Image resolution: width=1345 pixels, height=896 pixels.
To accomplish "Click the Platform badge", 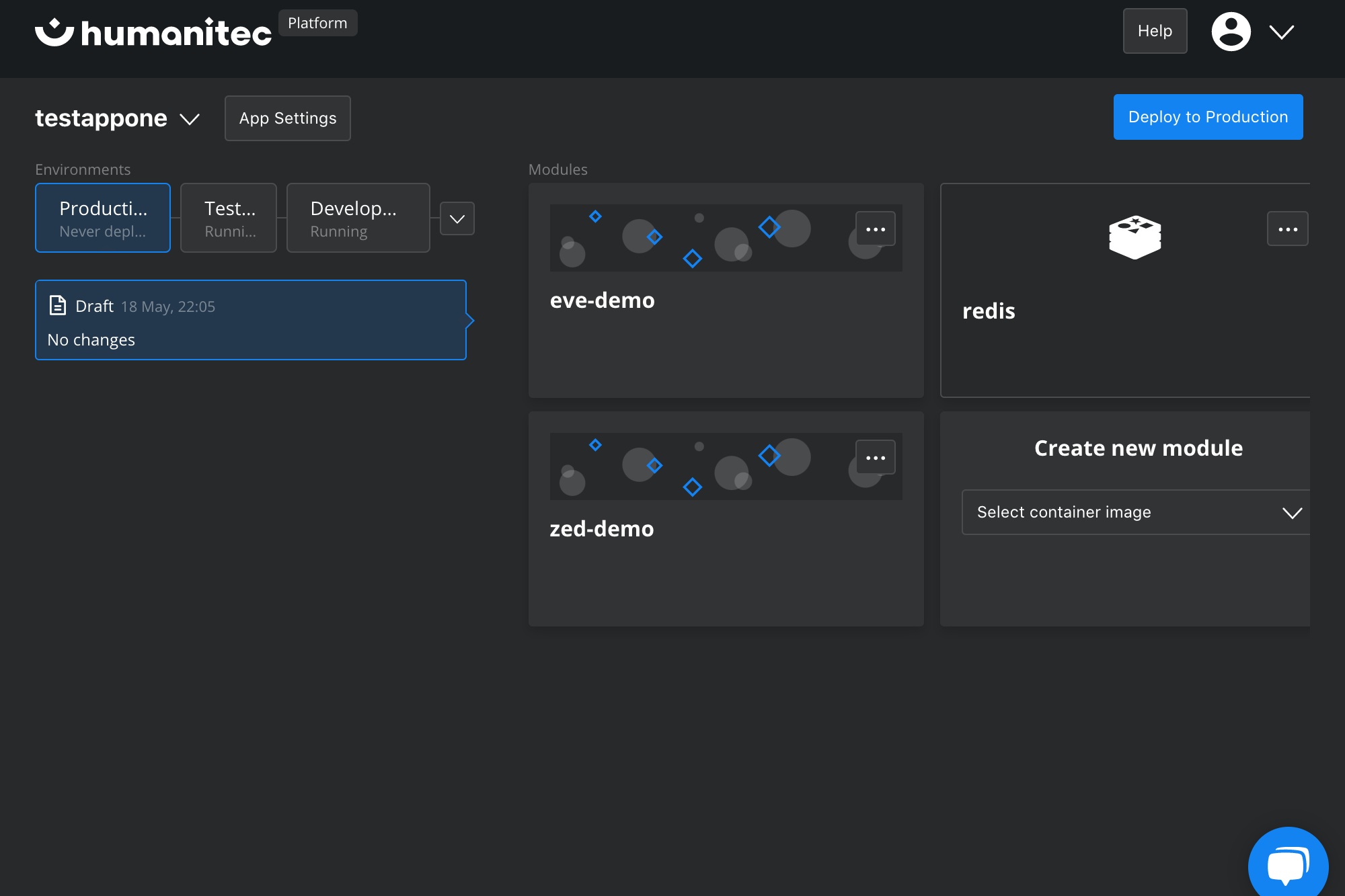I will [317, 23].
